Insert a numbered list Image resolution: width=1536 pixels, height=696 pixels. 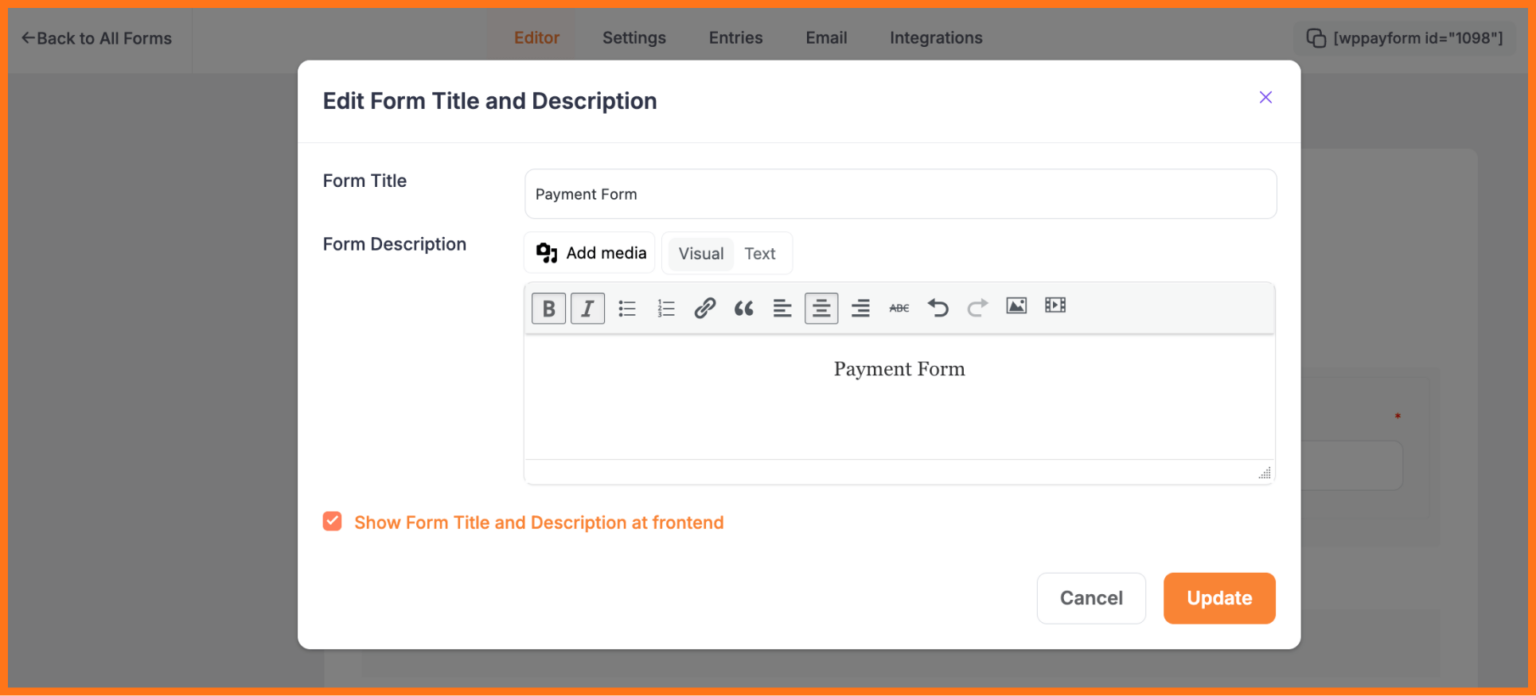point(665,308)
